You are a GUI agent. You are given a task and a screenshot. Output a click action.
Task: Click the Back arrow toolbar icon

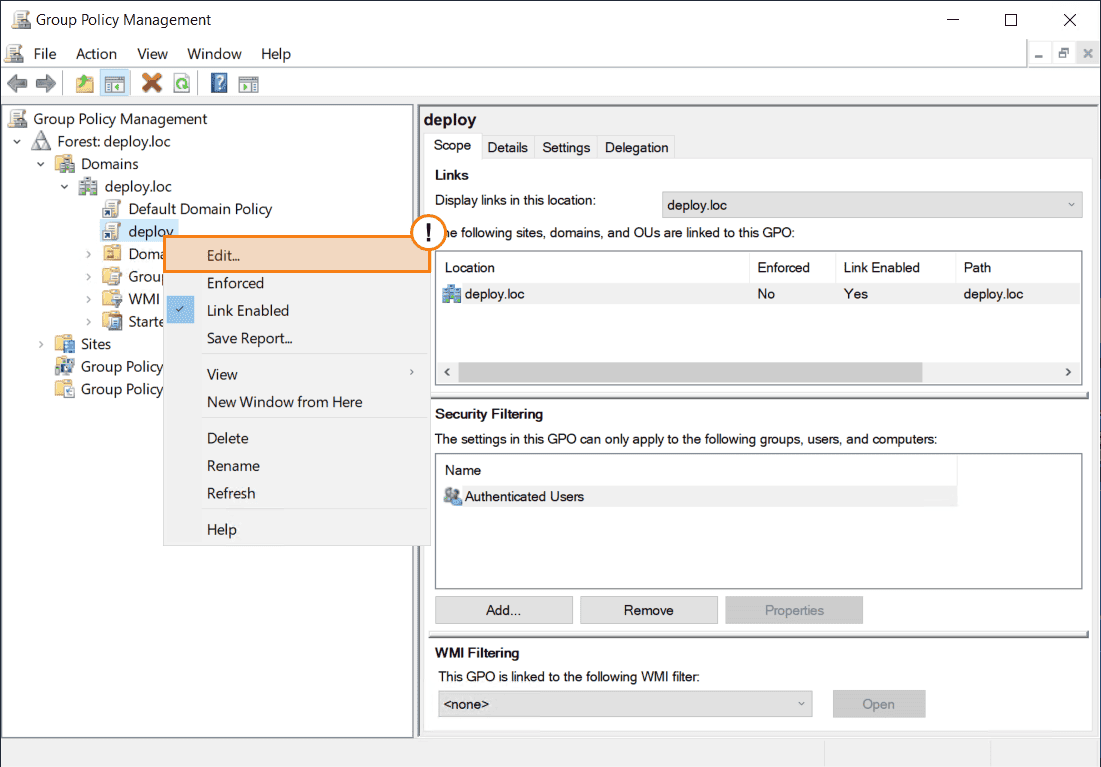coord(18,84)
